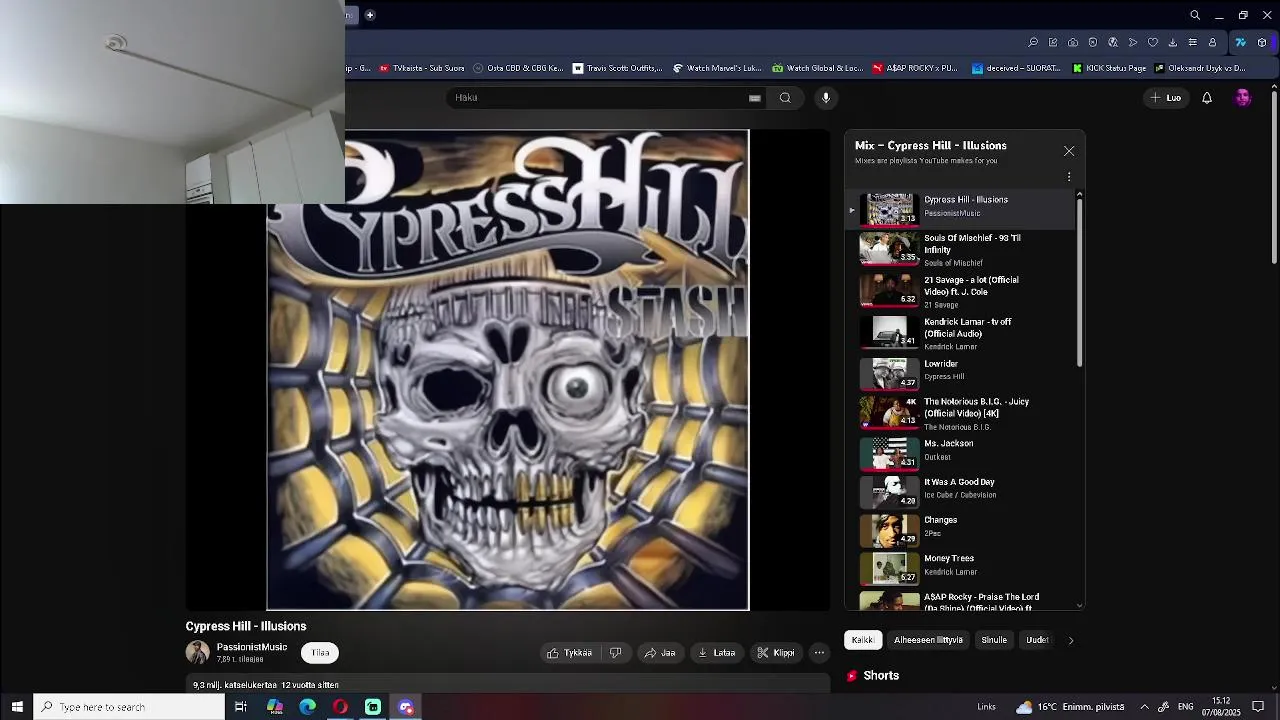Image resolution: width=1280 pixels, height=720 pixels.
Task: Open Task View on taskbar
Action: click(241, 707)
